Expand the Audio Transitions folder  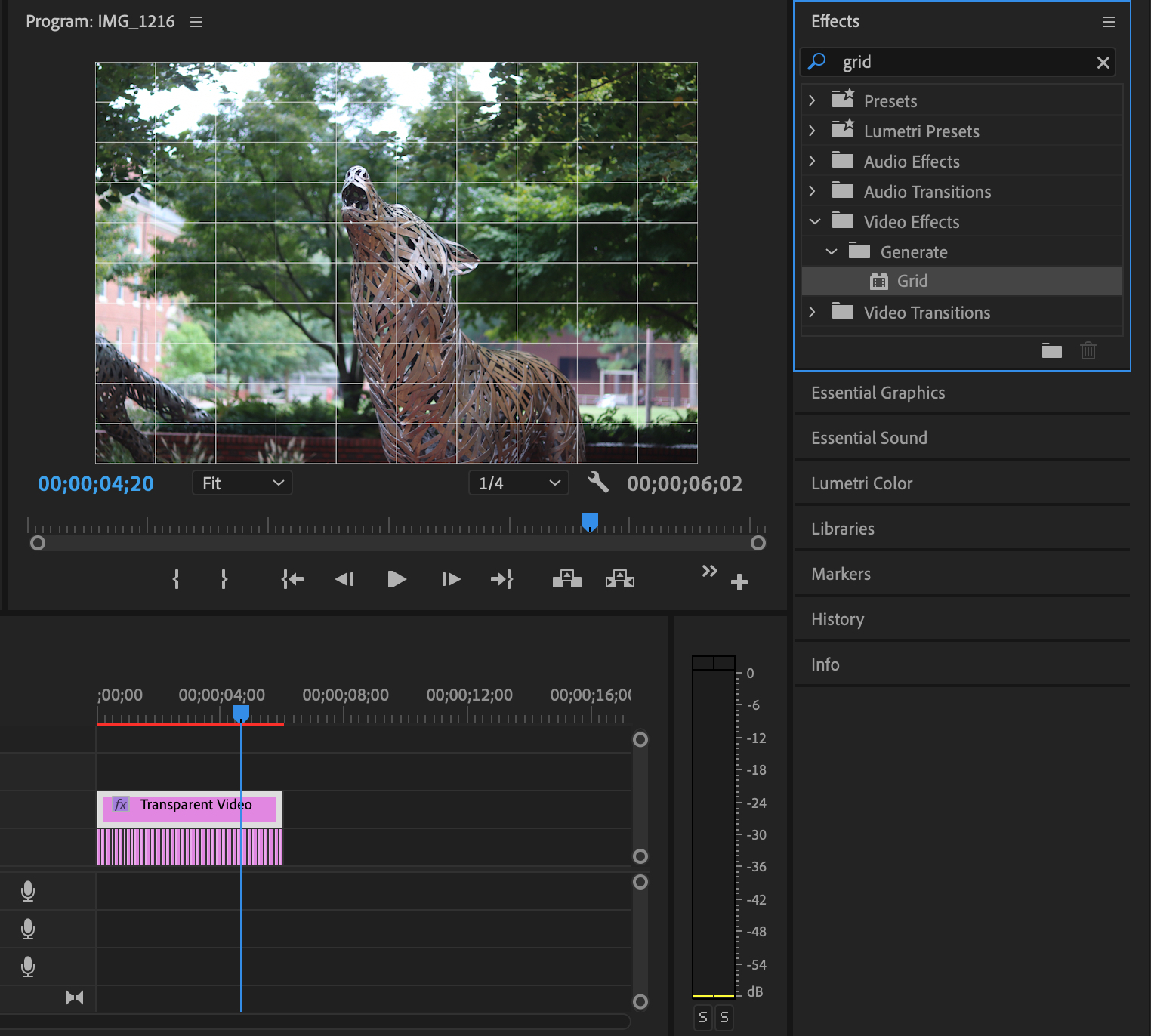(x=812, y=191)
